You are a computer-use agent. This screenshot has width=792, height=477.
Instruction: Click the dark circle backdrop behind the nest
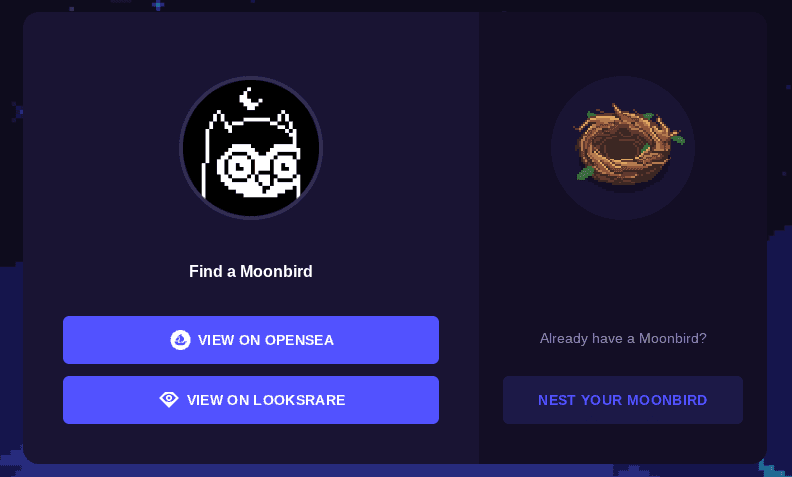tap(623, 148)
